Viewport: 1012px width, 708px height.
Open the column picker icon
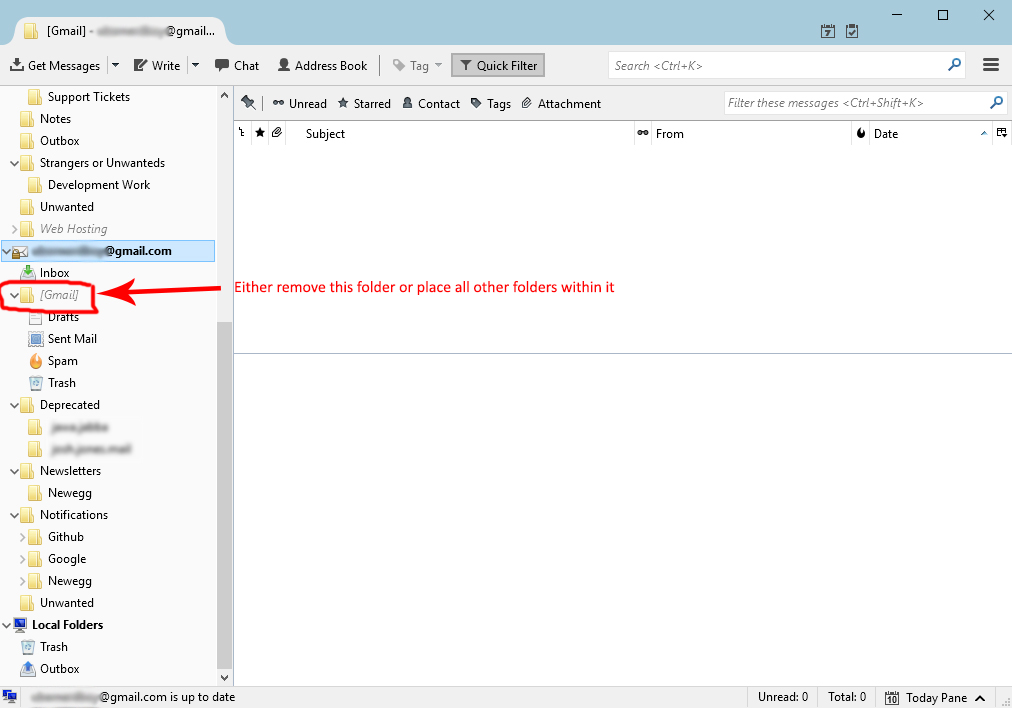point(1002,133)
